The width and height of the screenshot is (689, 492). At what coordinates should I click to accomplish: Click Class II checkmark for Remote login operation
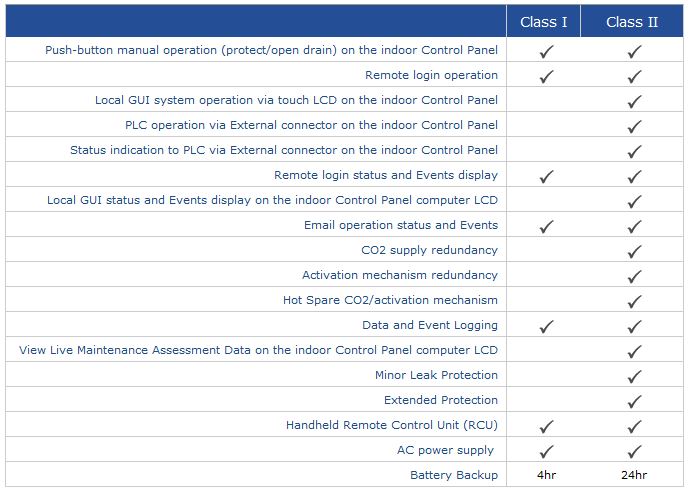tap(634, 76)
